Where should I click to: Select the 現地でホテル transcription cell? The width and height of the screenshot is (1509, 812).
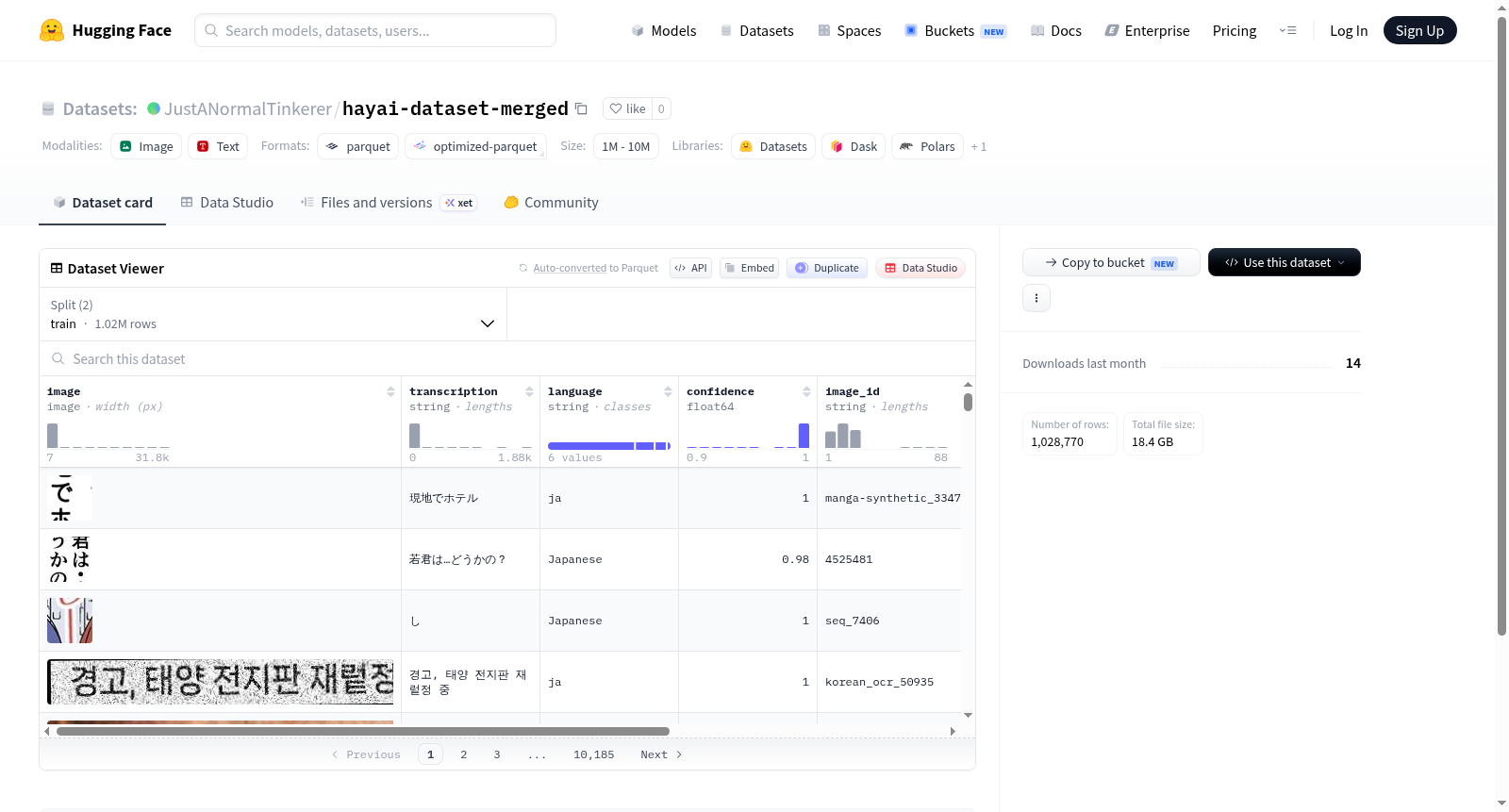[471, 498]
